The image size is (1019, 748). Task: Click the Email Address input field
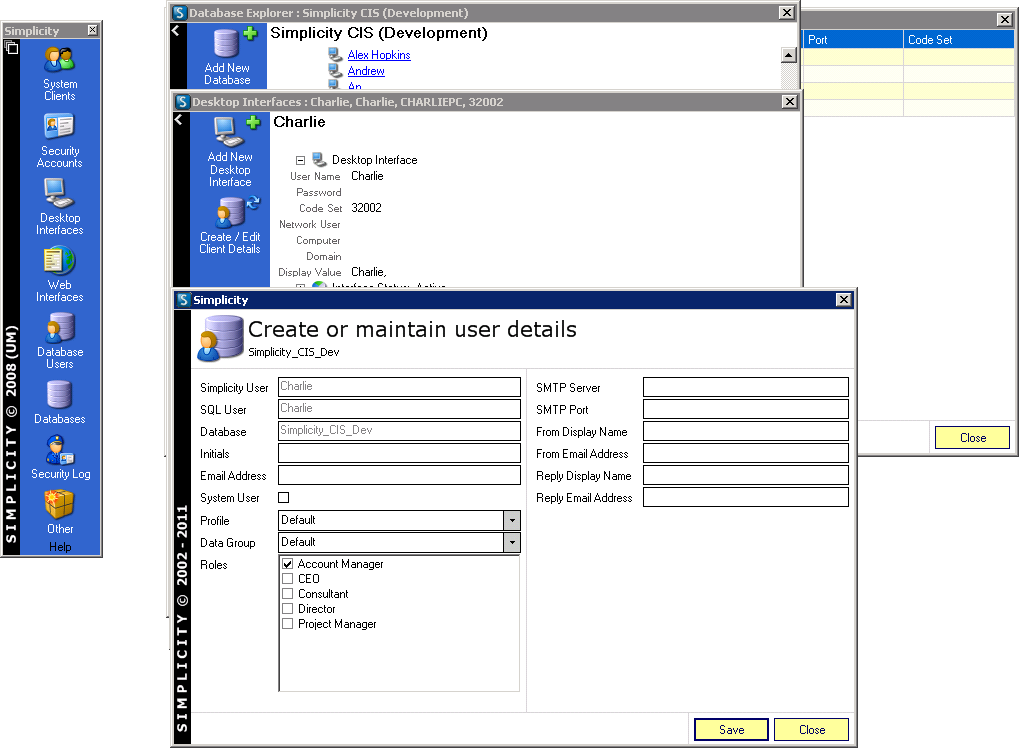[x=399, y=475]
